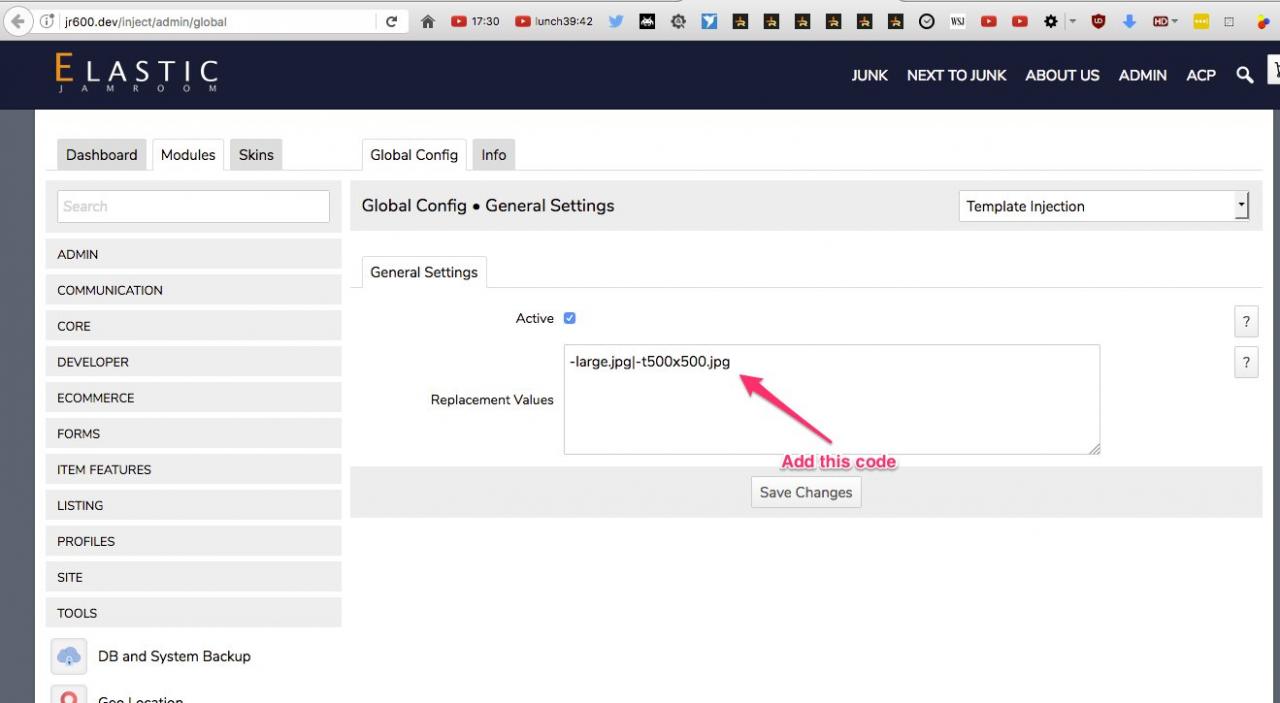Open the Skins tab

coord(256,155)
